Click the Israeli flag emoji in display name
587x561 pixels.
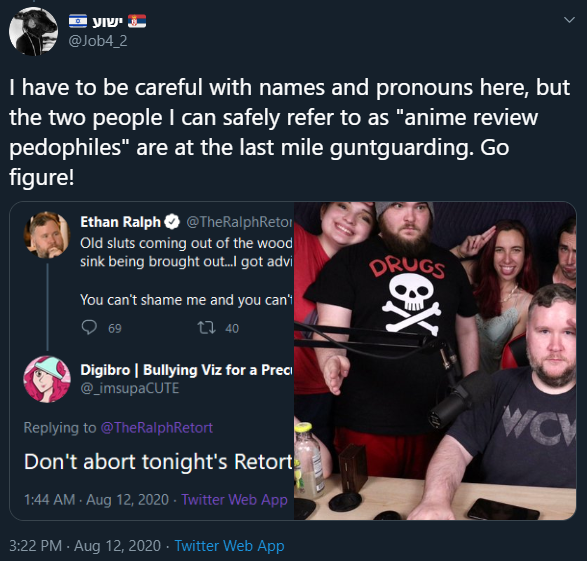[78, 21]
